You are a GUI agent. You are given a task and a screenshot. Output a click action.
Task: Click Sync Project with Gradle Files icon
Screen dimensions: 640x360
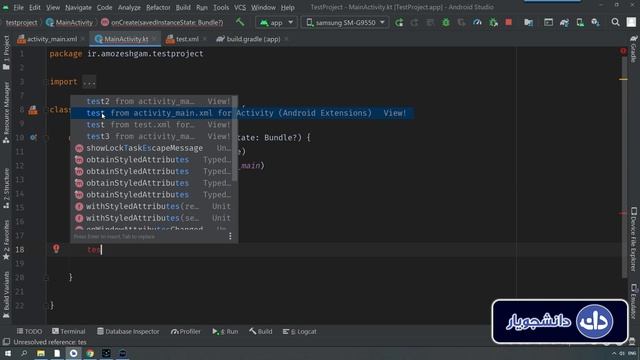tap(564, 22)
